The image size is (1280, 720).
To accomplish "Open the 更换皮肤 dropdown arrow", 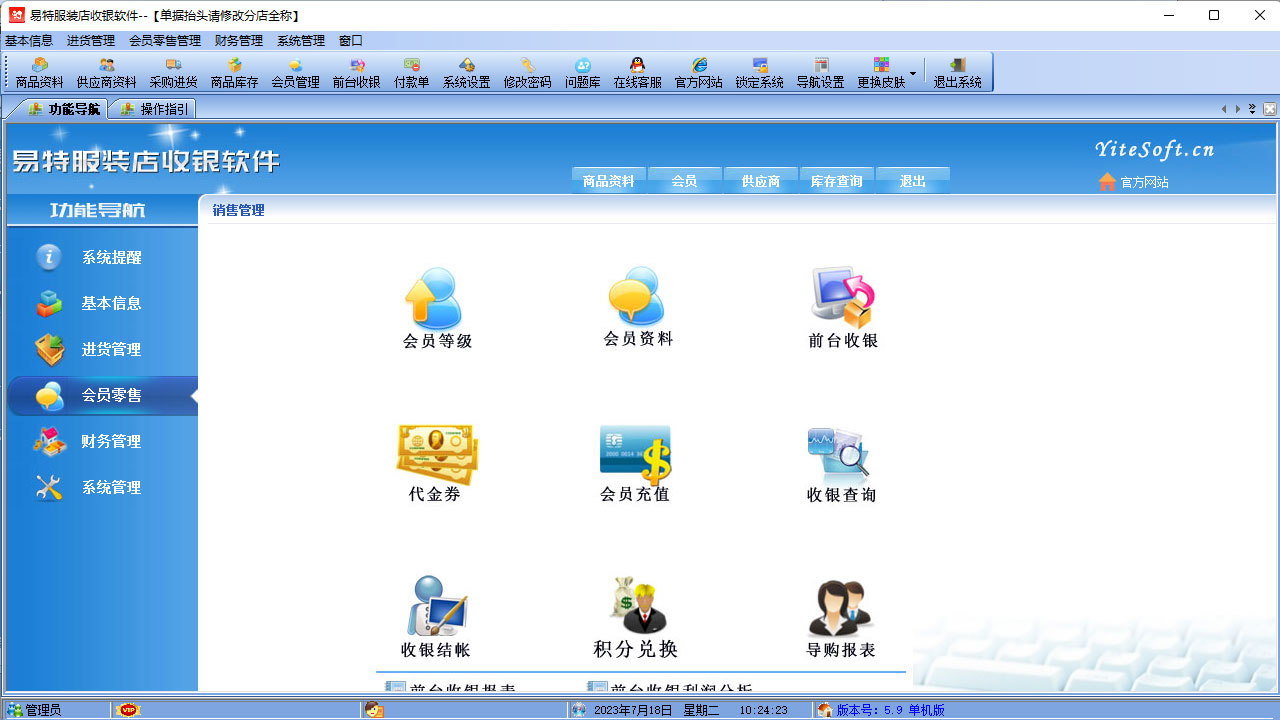I will coord(913,72).
